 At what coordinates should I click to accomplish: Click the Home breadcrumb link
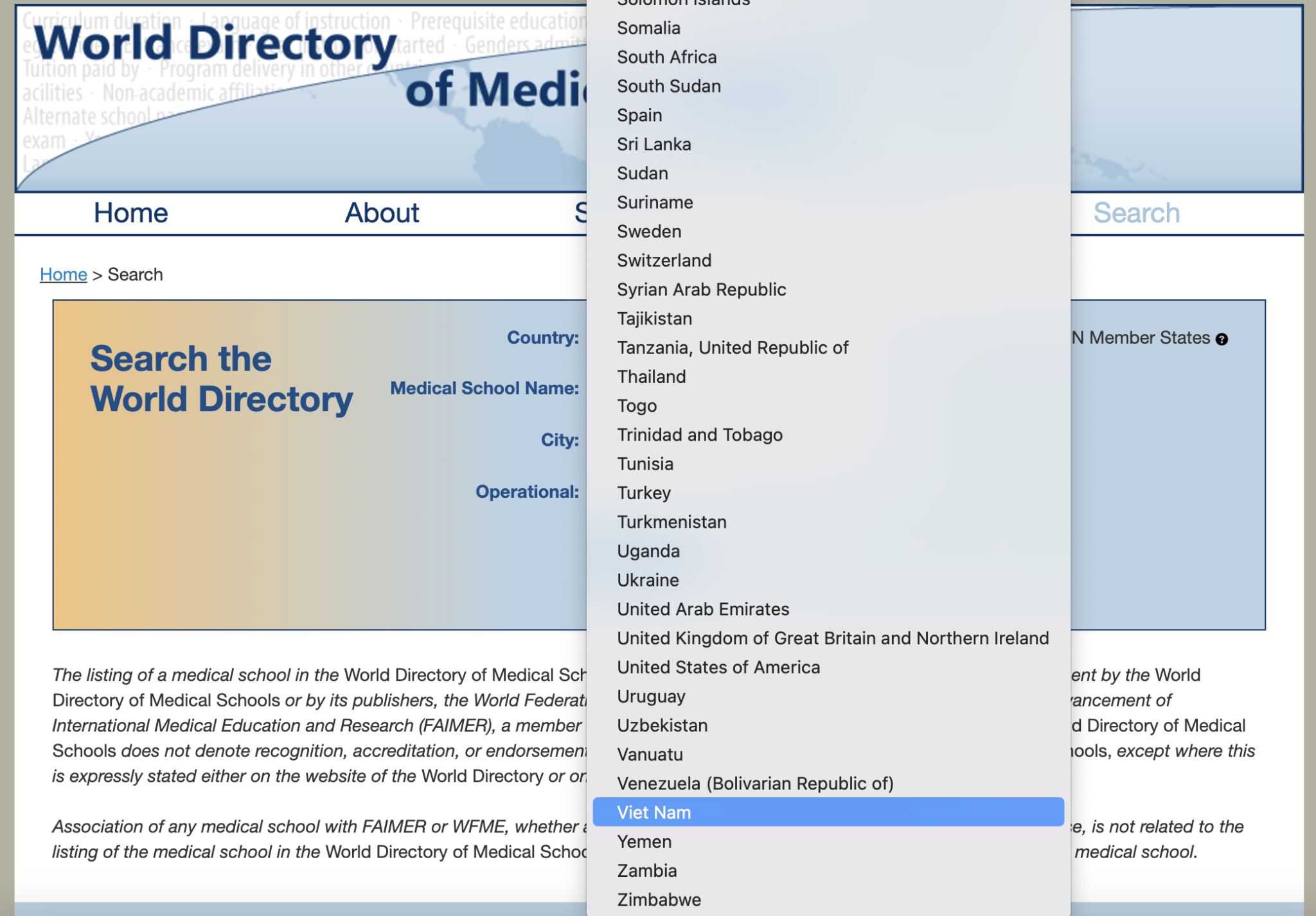tap(64, 274)
